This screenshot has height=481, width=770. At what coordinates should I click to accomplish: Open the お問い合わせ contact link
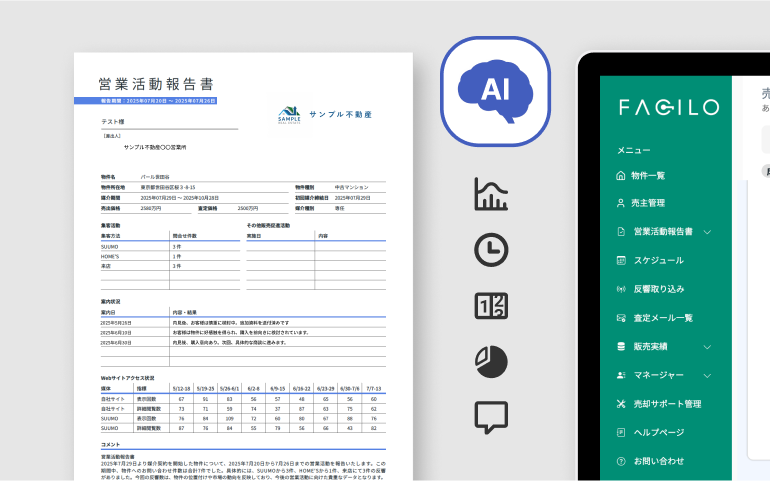[x=658, y=461]
